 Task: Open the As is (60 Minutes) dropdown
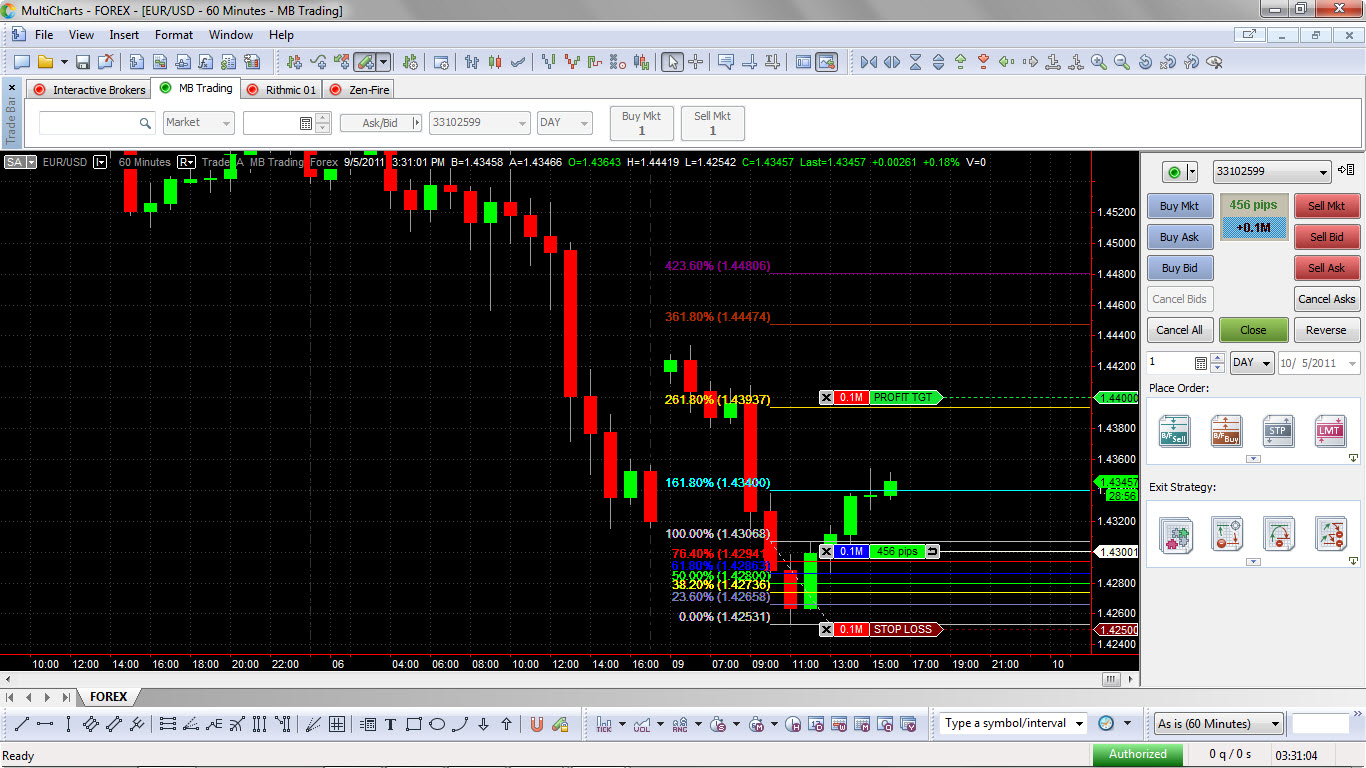click(x=1218, y=724)
